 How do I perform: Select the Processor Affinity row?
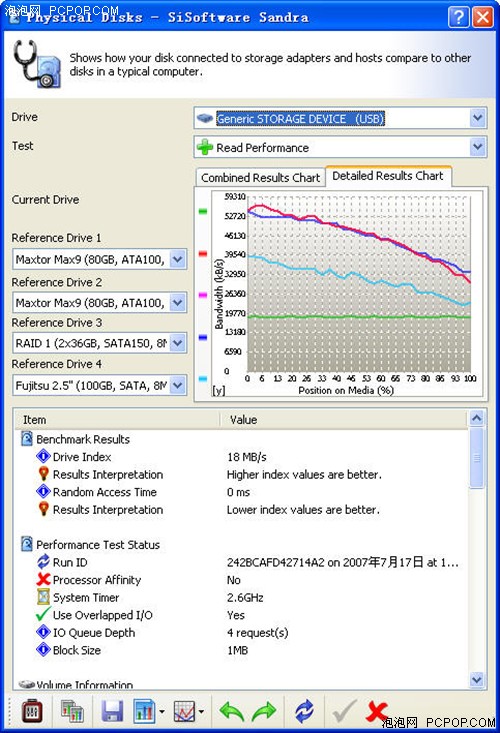pos(241,580)
